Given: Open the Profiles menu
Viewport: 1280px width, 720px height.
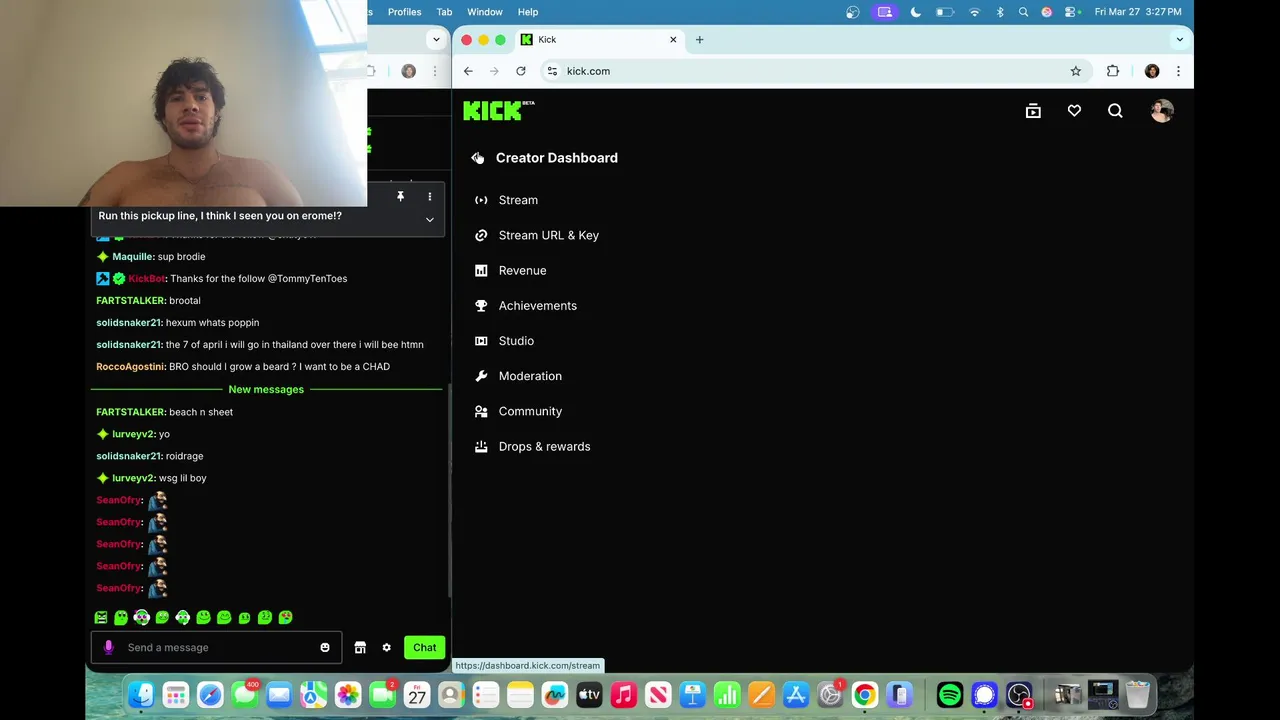Looking at the screenshot, I should pyautogui.click(x=404, y=12).
